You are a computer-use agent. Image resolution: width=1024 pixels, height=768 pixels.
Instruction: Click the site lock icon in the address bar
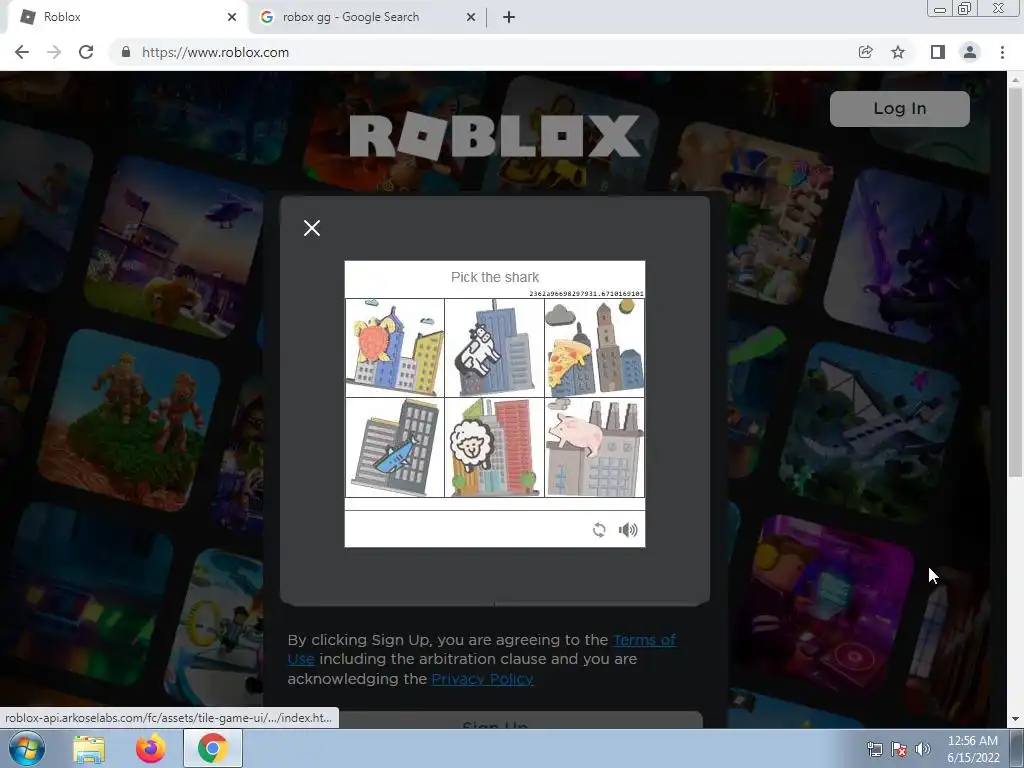126,52
